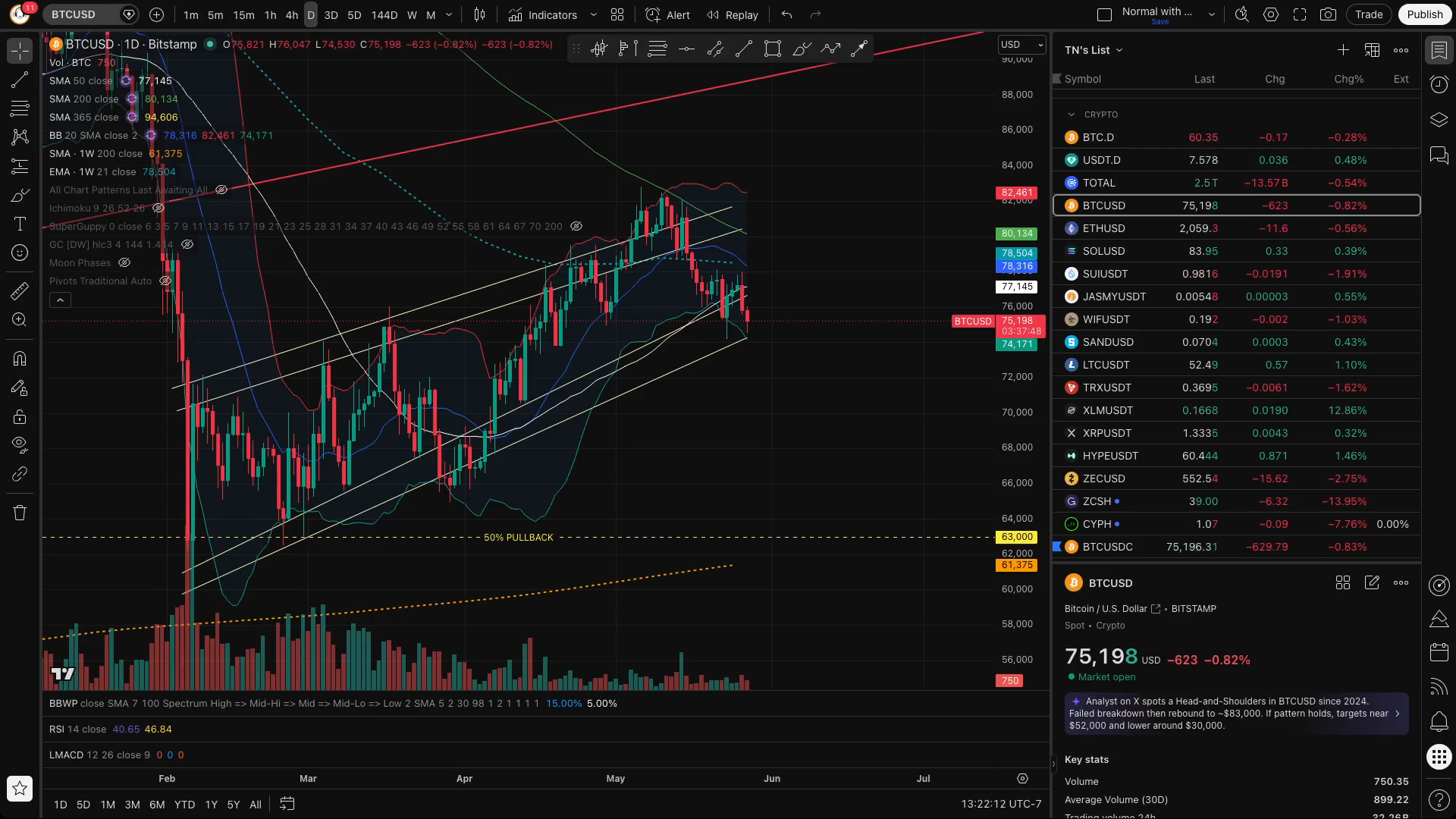Image resolution: width=1456 pixels, height=819 pixels.
Task: Set the 1Y date range
Action: [x=211, y=805]
